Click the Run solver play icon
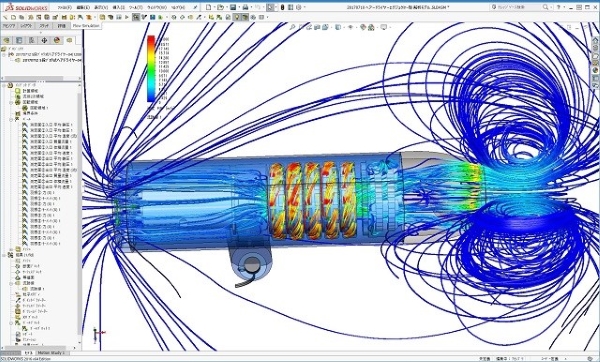This screenshot has width=600, height=362. pos(127,17)
